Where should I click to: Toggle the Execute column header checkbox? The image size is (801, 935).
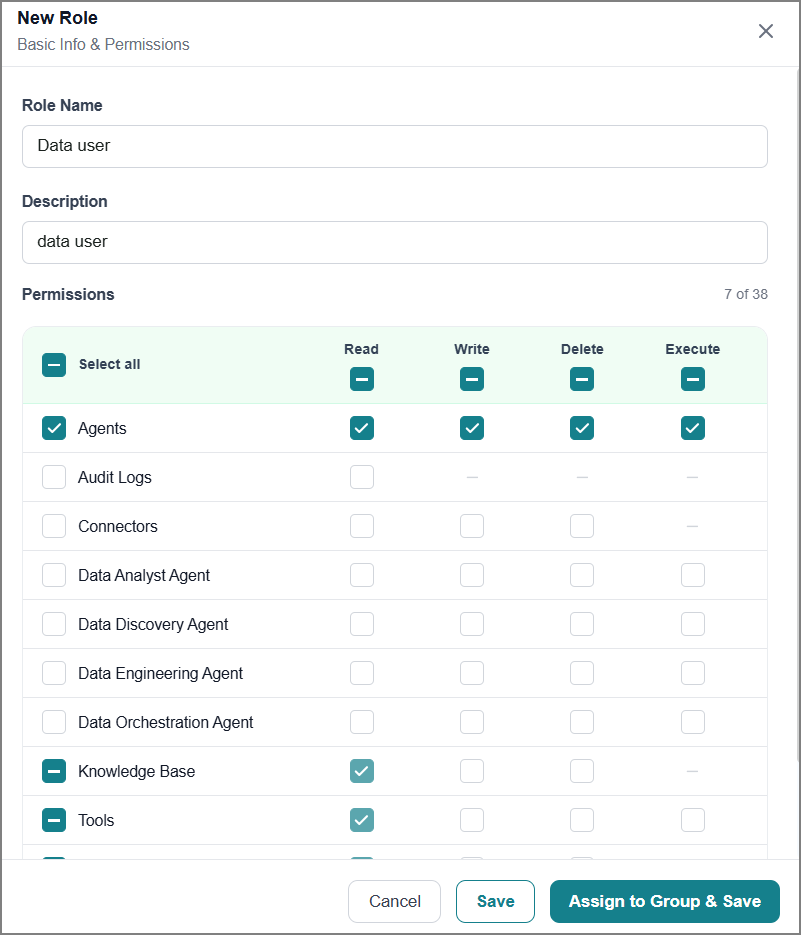click(692, 379)
